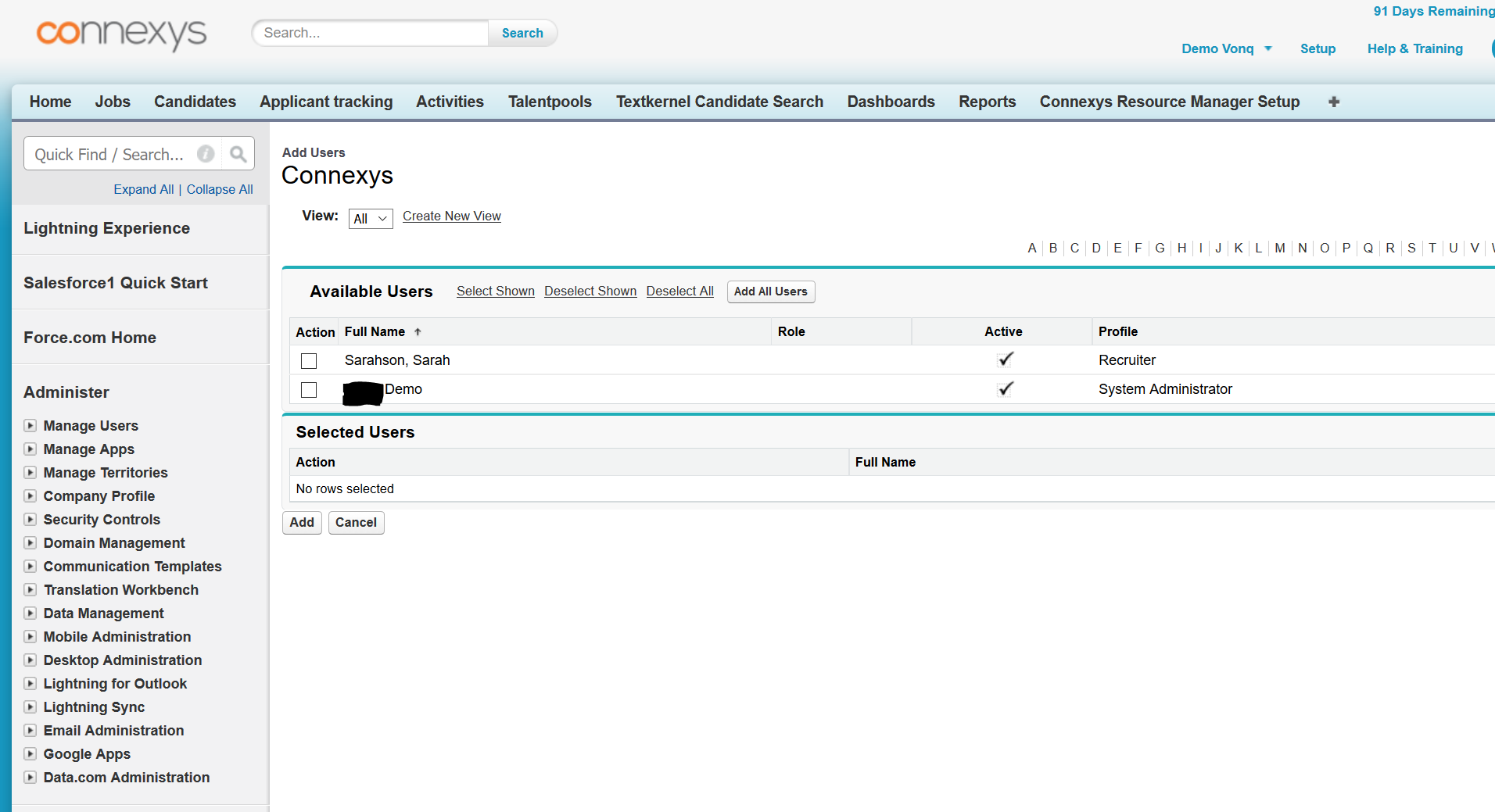Go to the Home tab
1495x812 pixels.
coord(50,102)
